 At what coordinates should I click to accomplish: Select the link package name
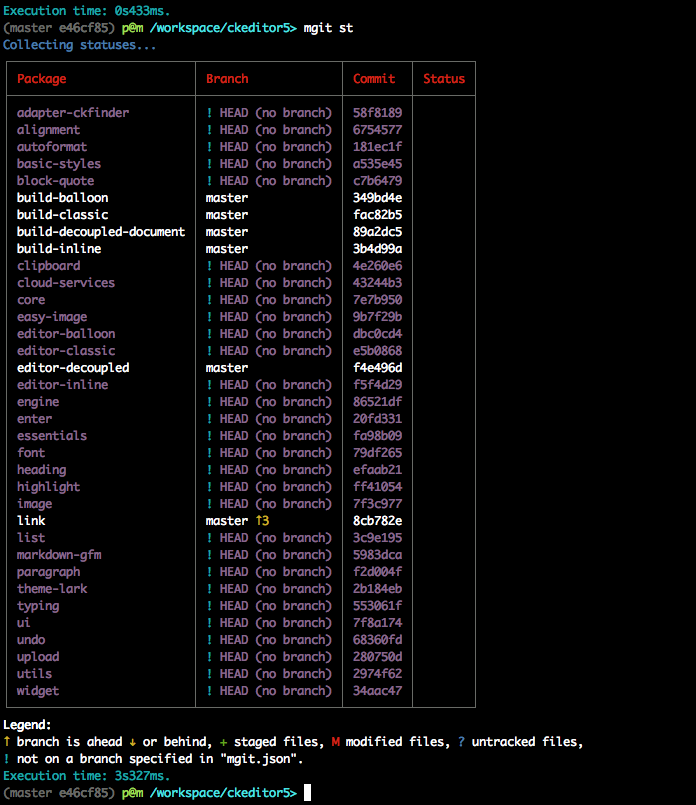tap(31, 521)
